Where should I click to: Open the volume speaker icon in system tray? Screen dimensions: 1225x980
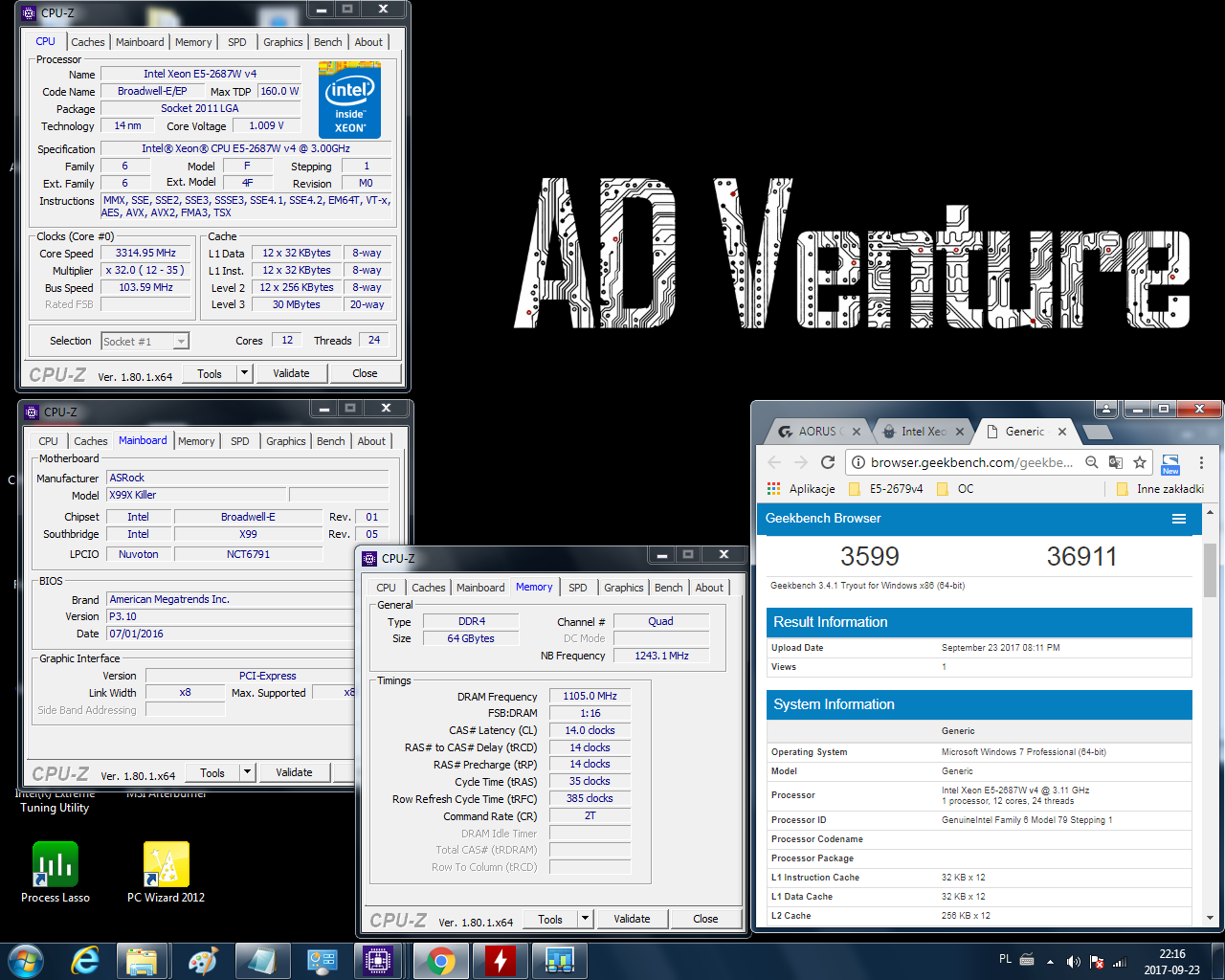[x=1073, y=961]
